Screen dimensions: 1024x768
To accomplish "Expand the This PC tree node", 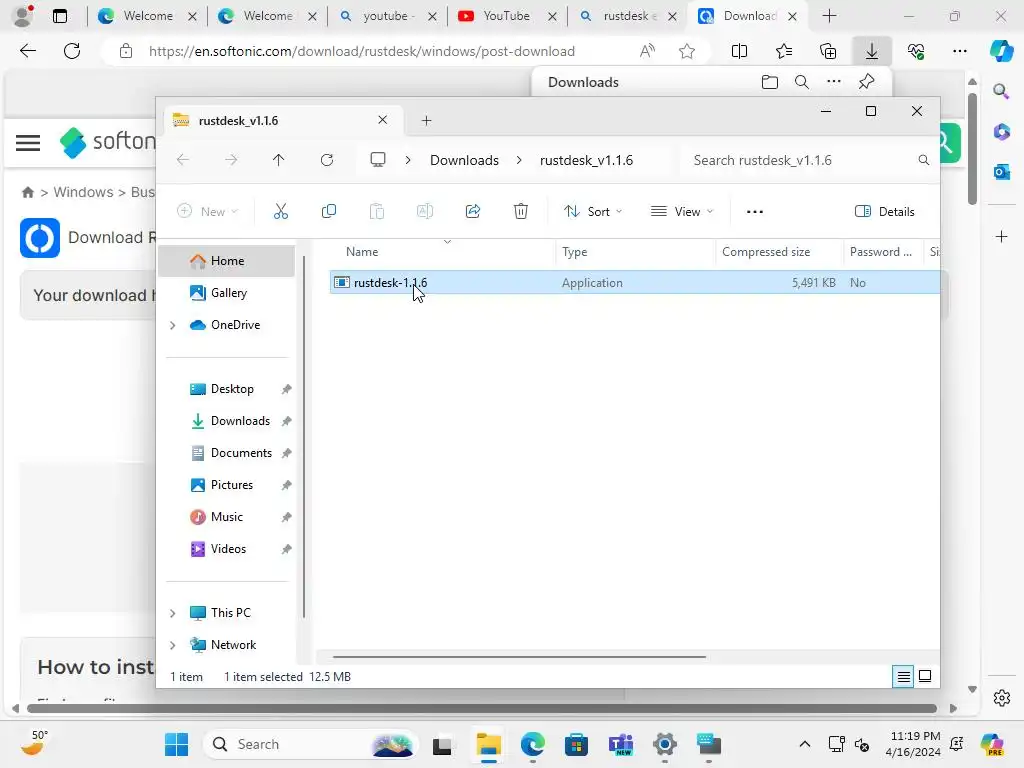I will click(173, 613).
